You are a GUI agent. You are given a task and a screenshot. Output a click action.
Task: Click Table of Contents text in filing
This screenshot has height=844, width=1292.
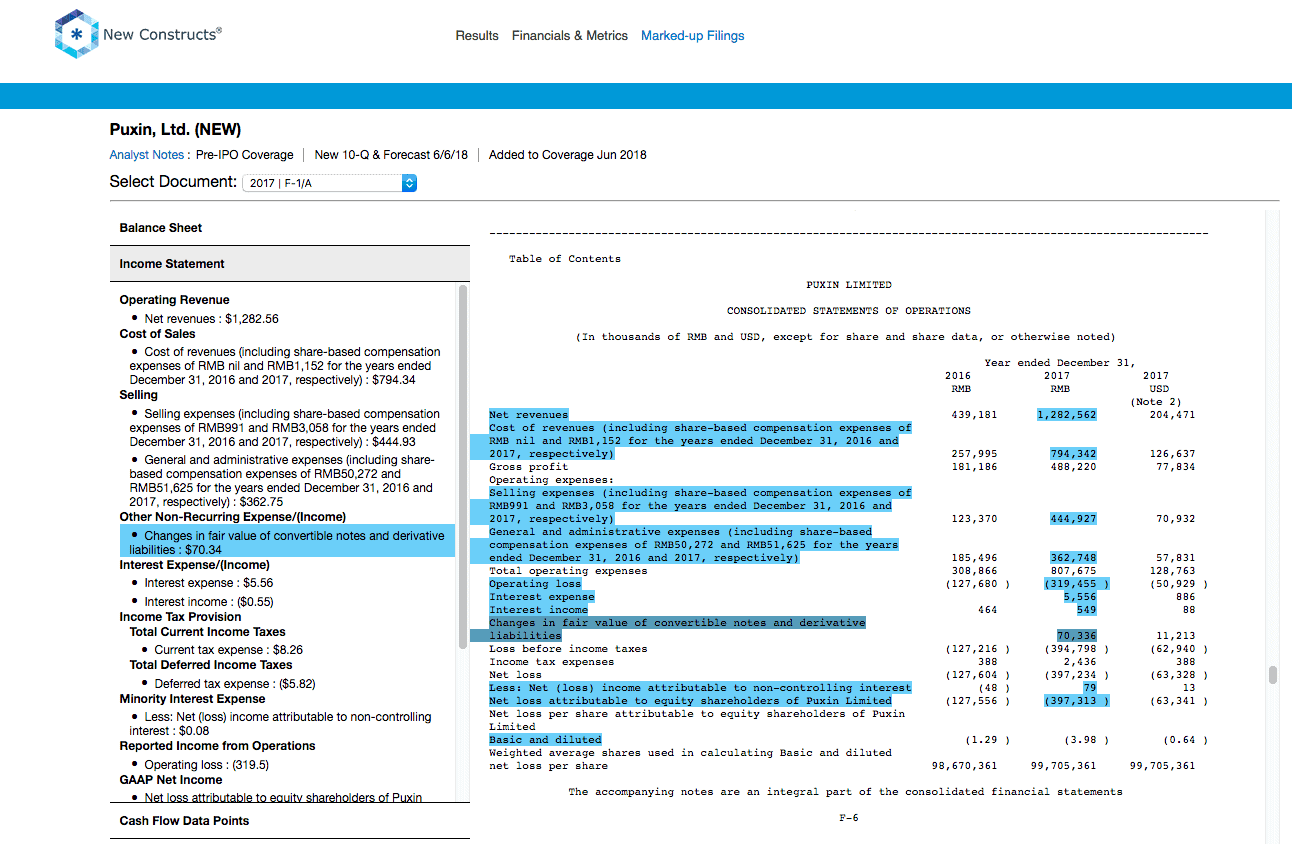[x=565, y=259]
